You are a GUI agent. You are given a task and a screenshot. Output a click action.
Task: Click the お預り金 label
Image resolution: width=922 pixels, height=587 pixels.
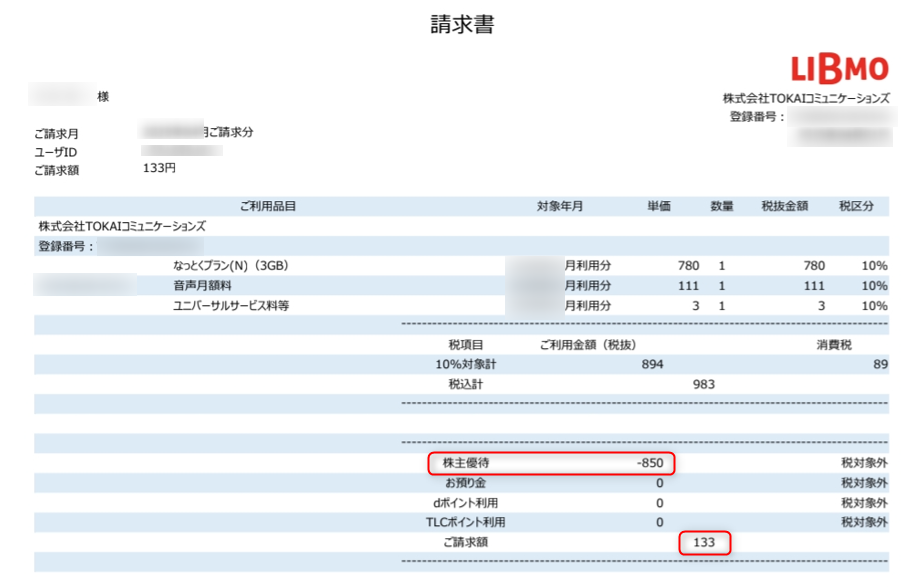(466, 483)
